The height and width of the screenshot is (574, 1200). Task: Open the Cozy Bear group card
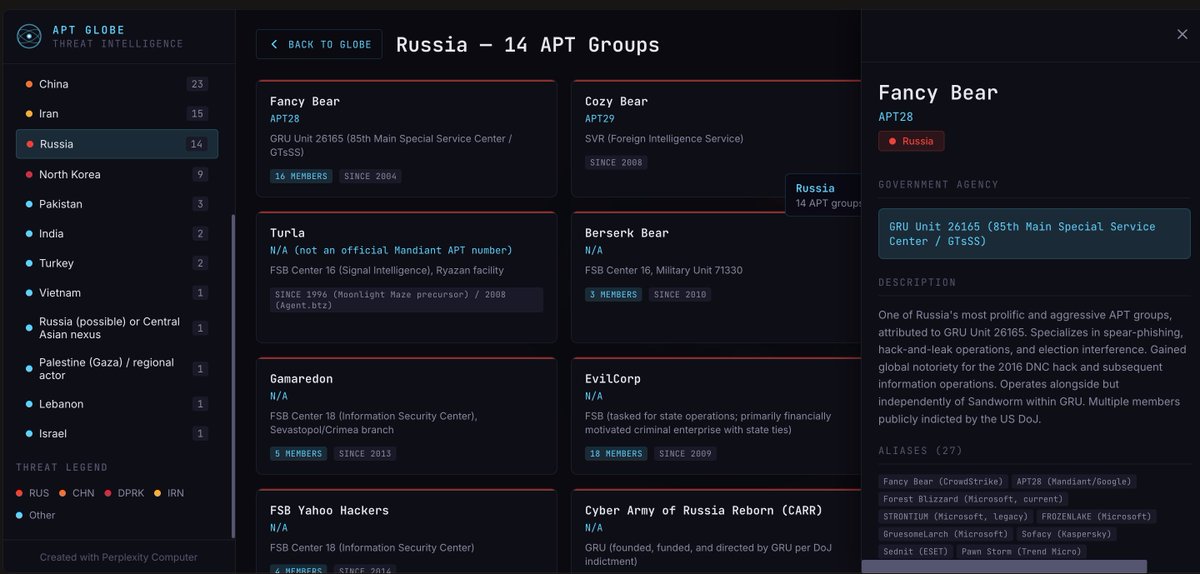click(716, 138)
